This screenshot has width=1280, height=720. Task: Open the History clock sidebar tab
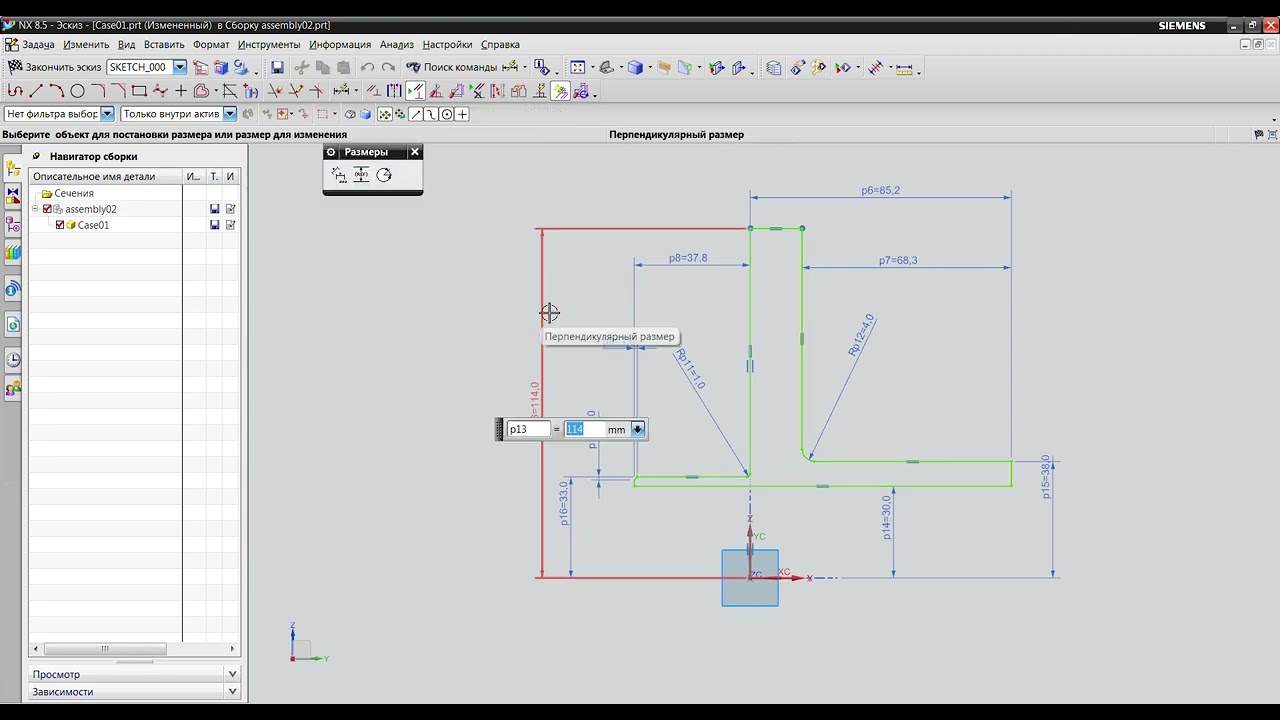pyautogui.click(x=13, y=360)
